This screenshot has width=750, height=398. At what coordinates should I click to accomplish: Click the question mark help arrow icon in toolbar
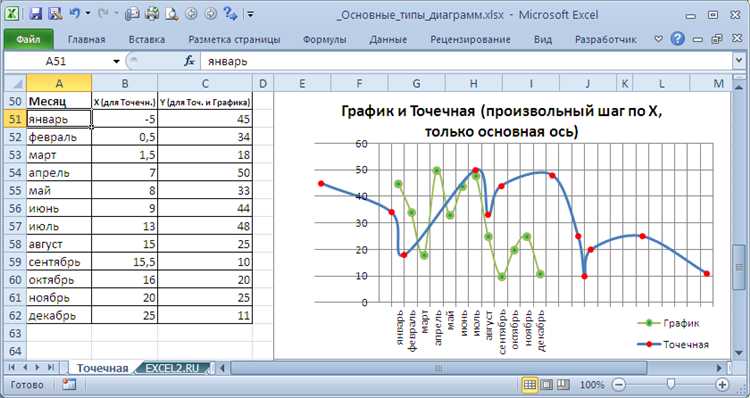tap(231, 14)
